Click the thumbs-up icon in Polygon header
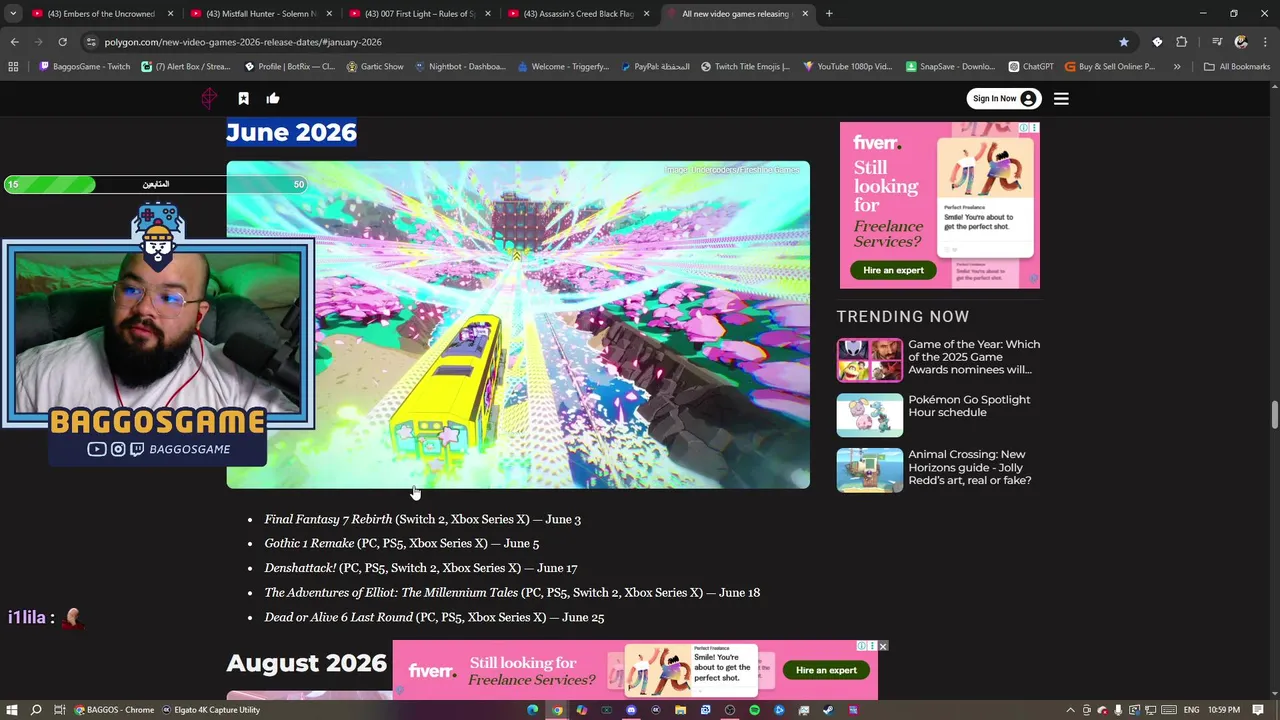This screenshot has height=720, width=1280. [x=273, y=98]
